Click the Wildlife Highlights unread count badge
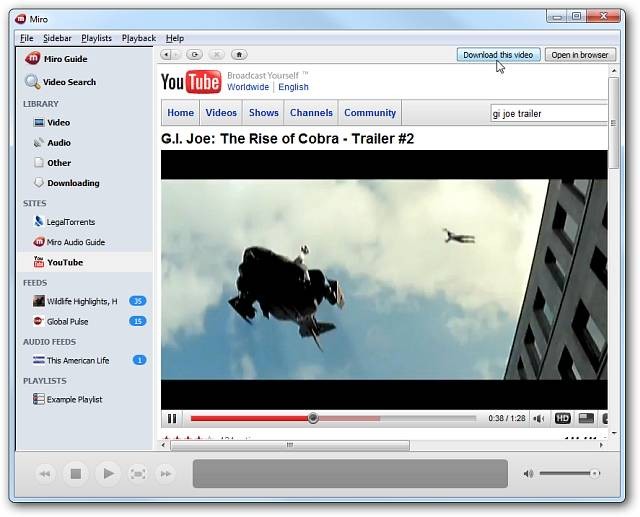This screenshot has height=517, width=640. coord(138,301)
